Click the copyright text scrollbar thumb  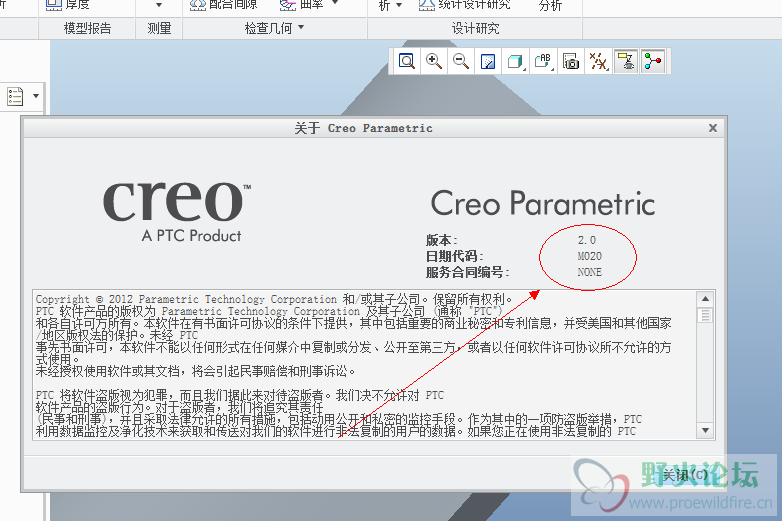point(705,315)
